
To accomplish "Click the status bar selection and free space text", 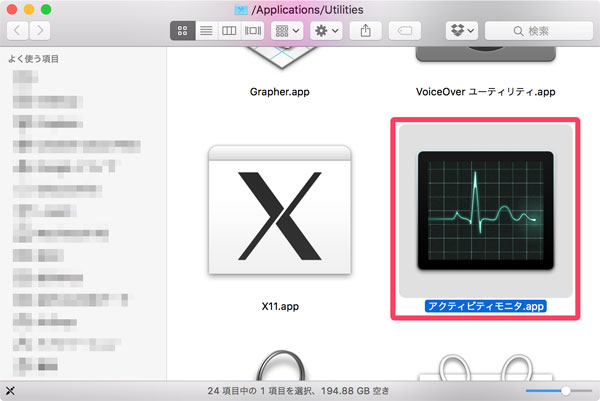I will (298, 391).
